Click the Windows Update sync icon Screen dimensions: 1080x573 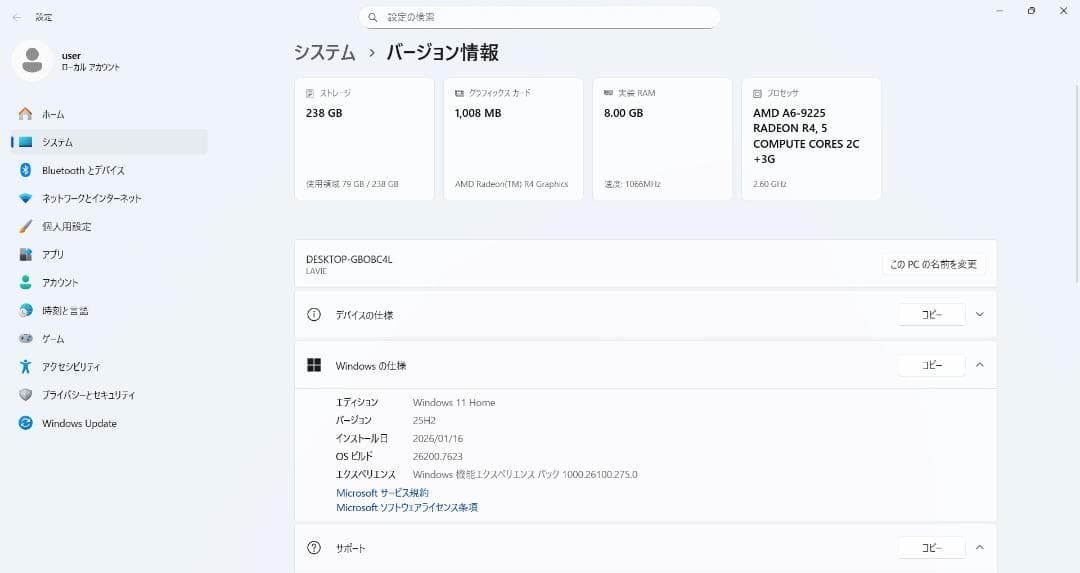point(25,423)
